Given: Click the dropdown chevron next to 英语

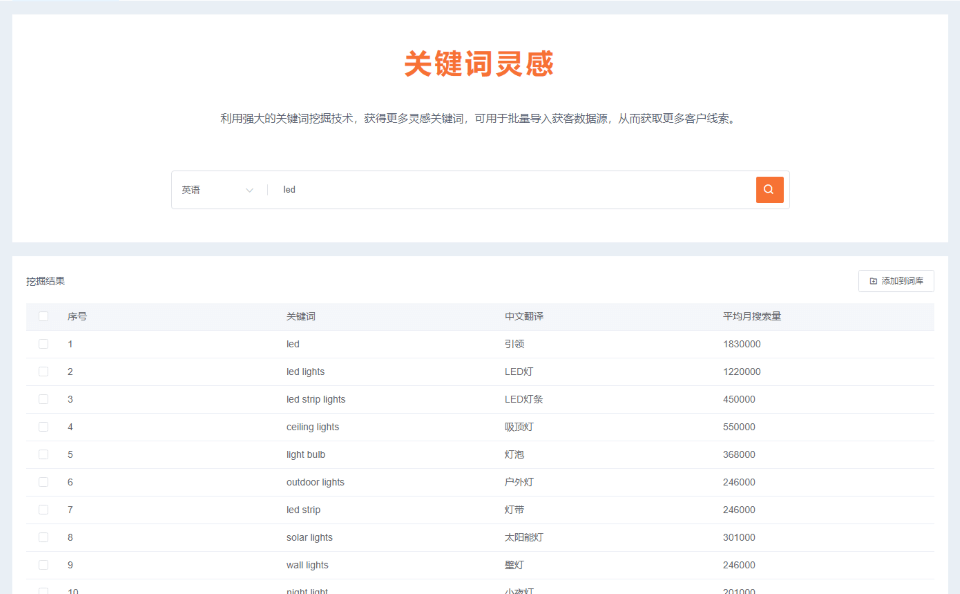Looking at the screenshot, I should click(249, 190).
